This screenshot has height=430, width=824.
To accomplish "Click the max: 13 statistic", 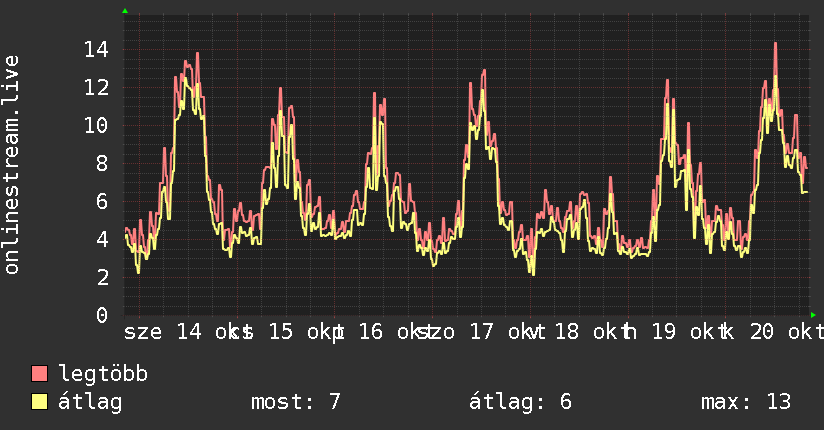I will [746, 402].
